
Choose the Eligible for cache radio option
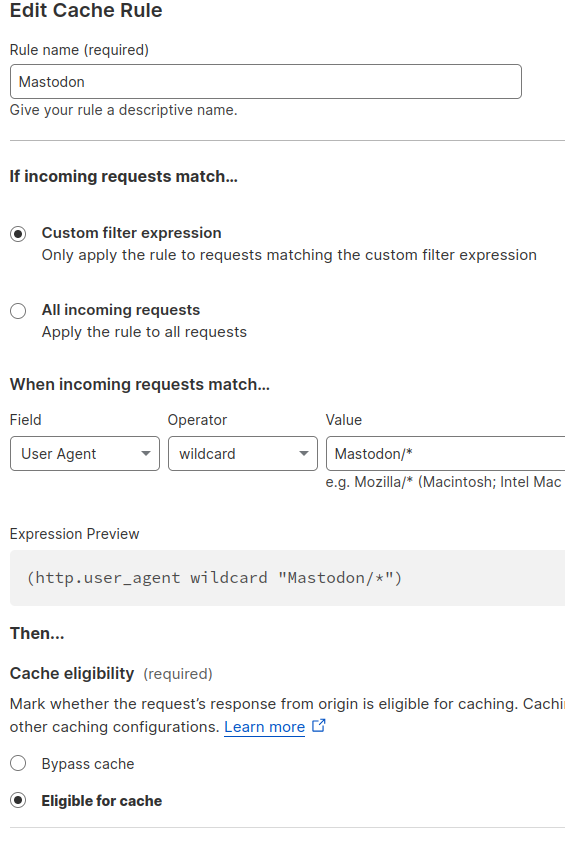(x=18, y=801)
